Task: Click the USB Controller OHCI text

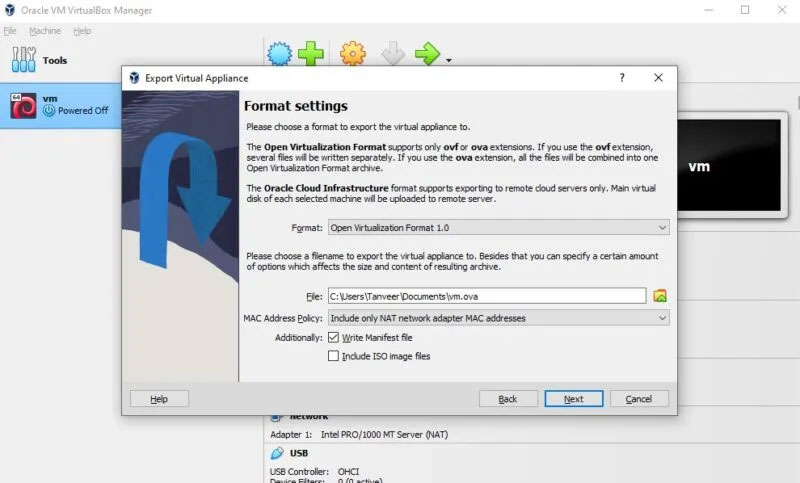Action: click(314, 471)
